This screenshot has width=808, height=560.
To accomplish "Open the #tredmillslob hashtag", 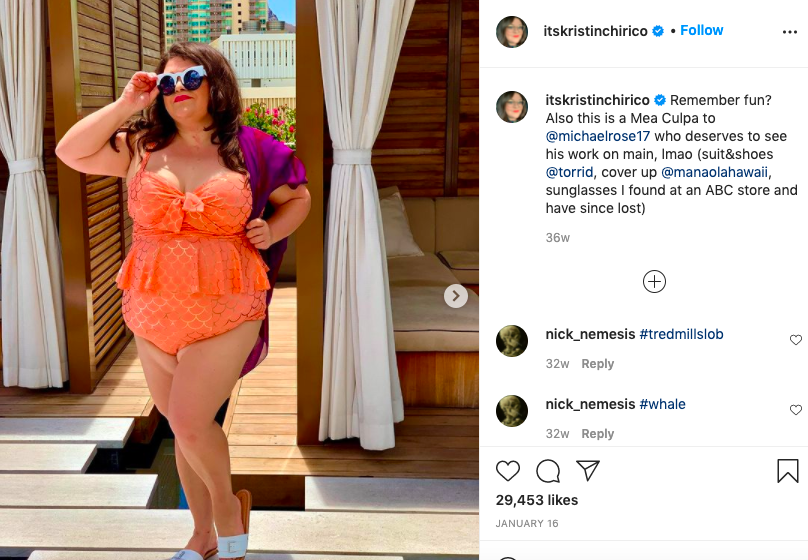I will click(x=681, y=334).
